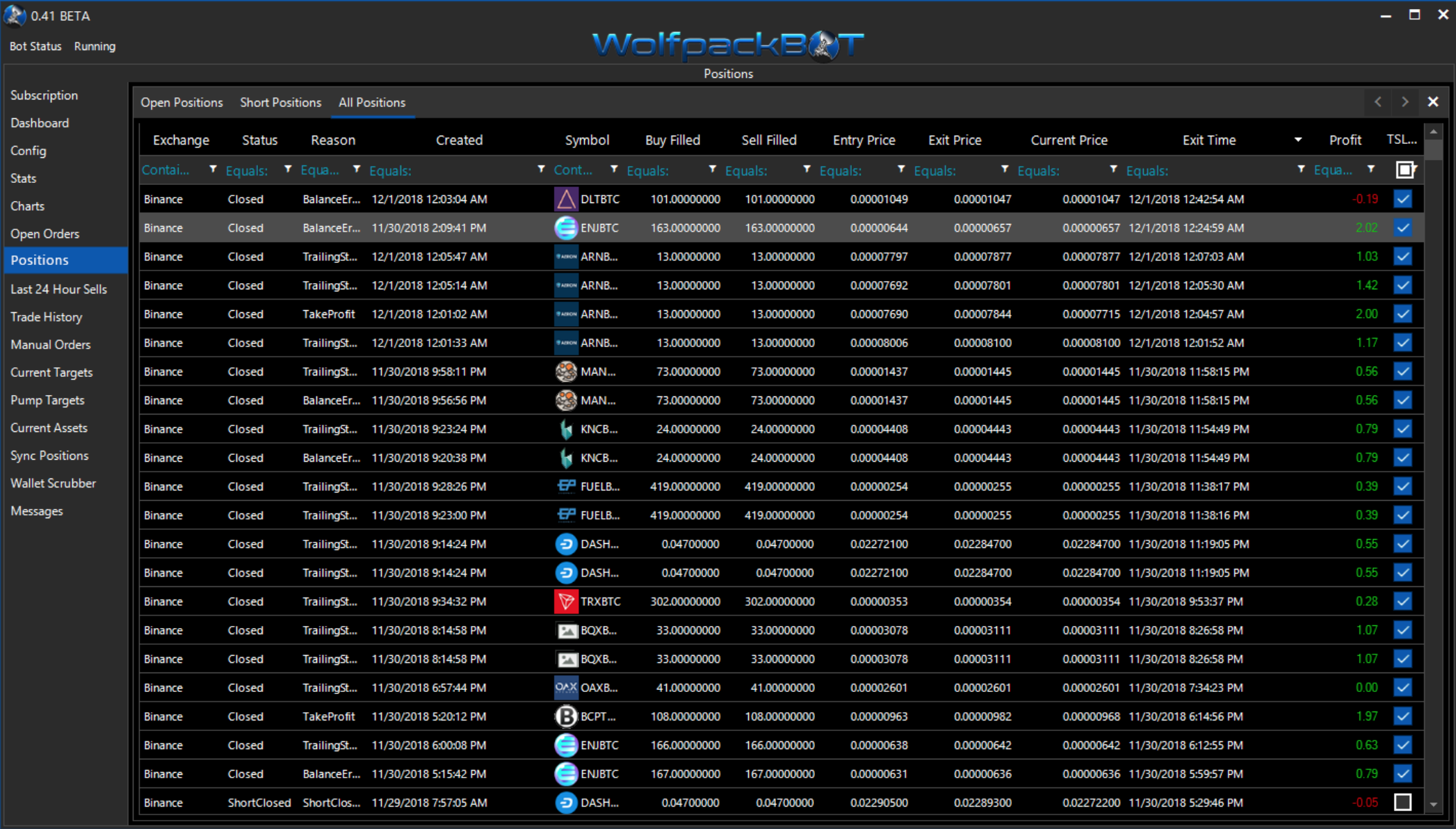
Task: Open the Buy Filled column filter funnel
Action: coord(712,170)
